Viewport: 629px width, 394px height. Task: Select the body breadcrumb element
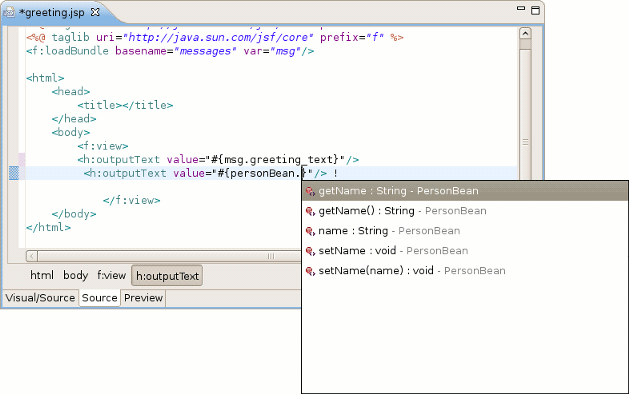click(75, 275)
